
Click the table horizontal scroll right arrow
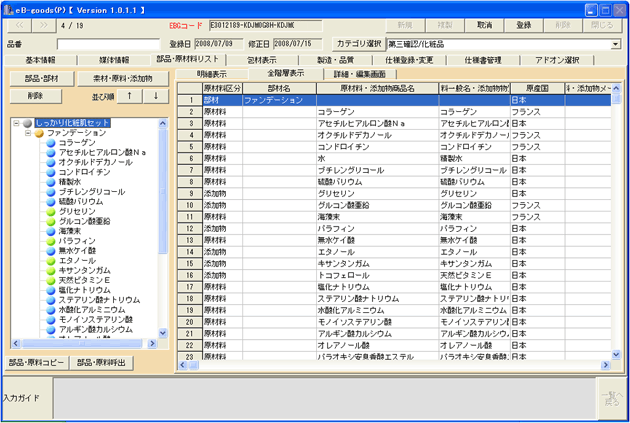(x=605, y=365)
